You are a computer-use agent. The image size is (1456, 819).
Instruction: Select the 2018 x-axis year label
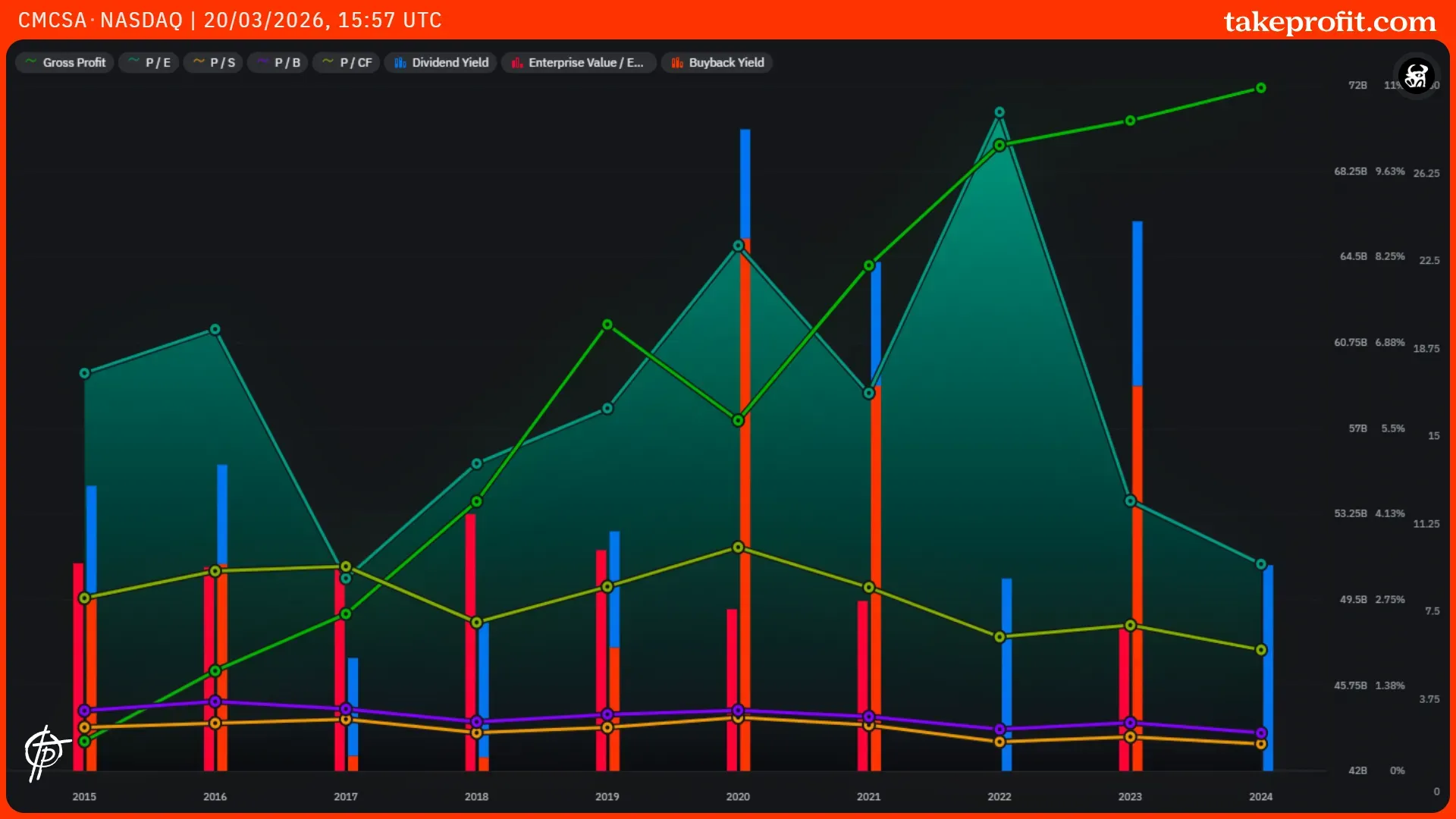[x=476, y=796]
